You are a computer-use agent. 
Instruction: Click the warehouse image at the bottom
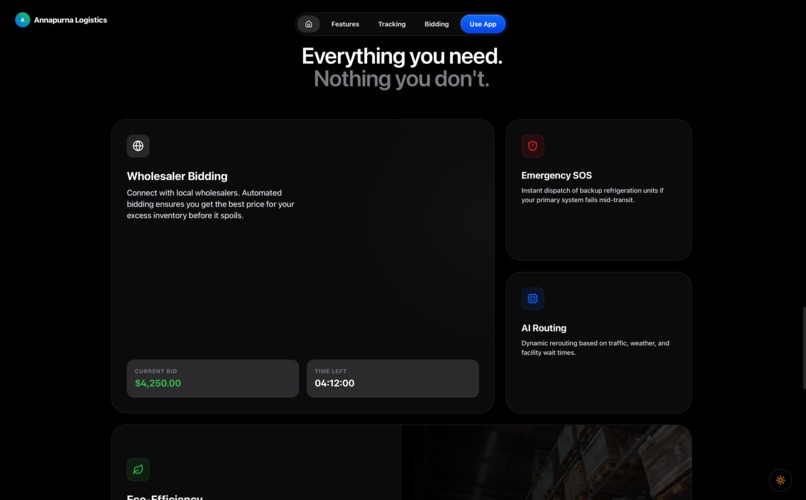click(546, 462)
